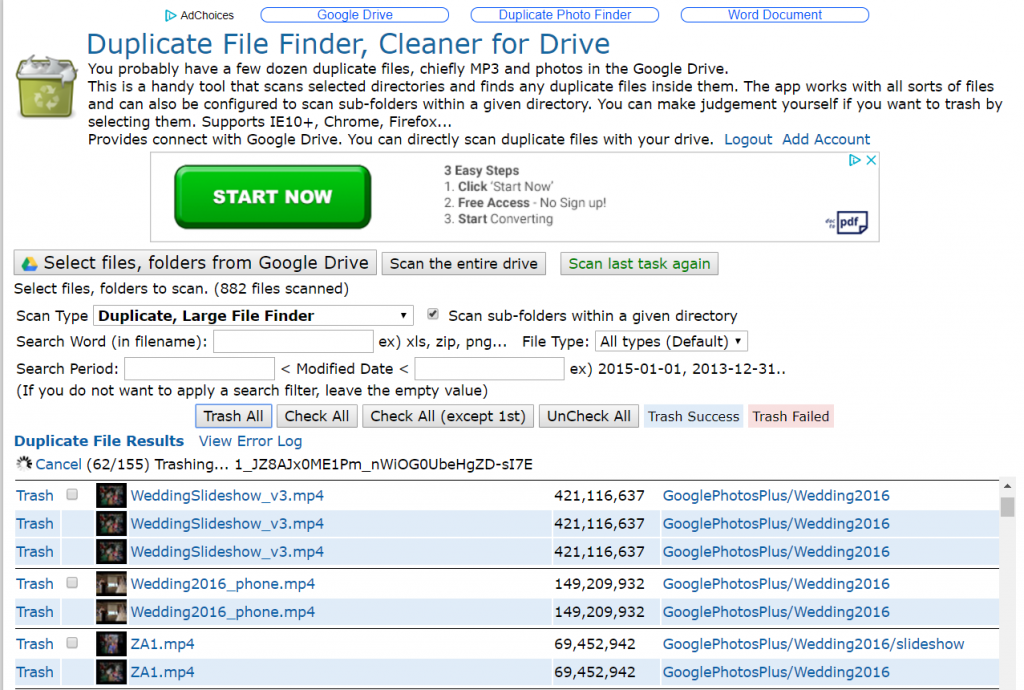This screenshot has height=690, width=1024.
Task: Click the green trash bin app logo
Action: click(46, 87)
